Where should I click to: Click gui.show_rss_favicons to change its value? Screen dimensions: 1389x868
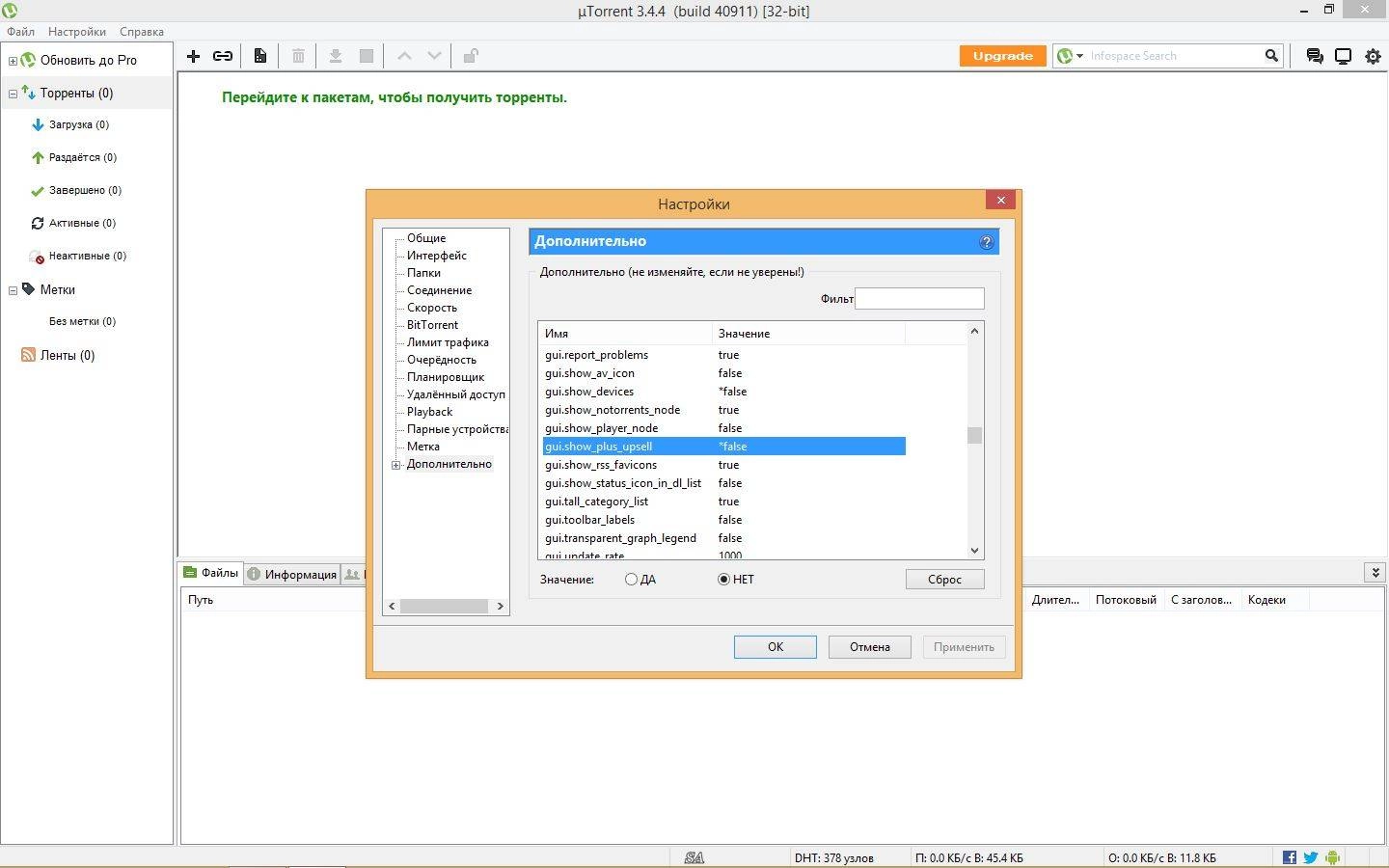[600, 465]
